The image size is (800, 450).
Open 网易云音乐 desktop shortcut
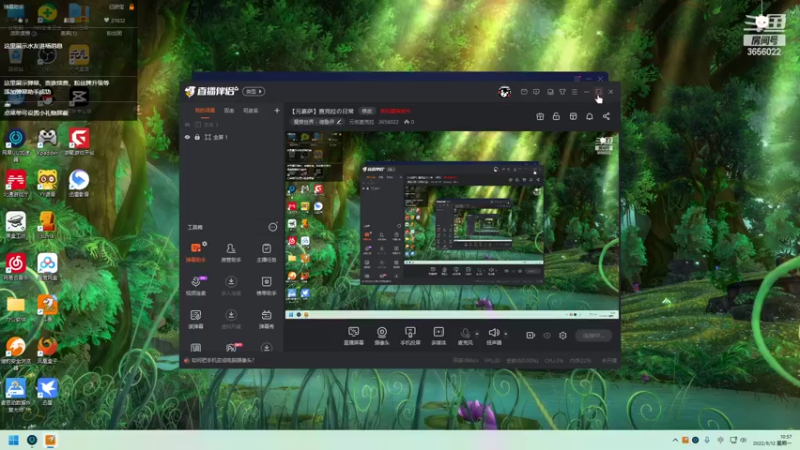point(16,268)
